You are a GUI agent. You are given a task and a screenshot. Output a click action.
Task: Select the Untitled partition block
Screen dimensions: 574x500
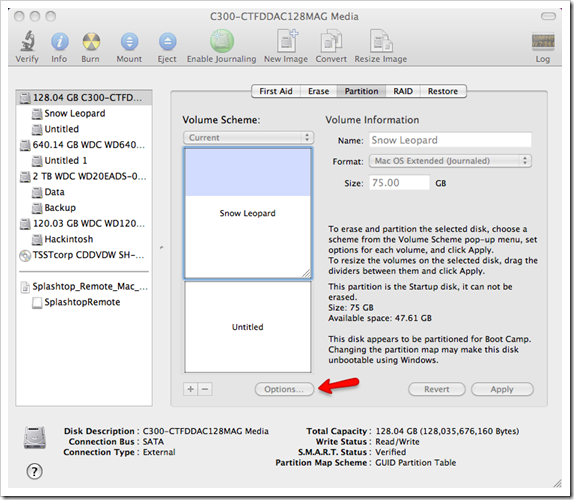[248, 327]
